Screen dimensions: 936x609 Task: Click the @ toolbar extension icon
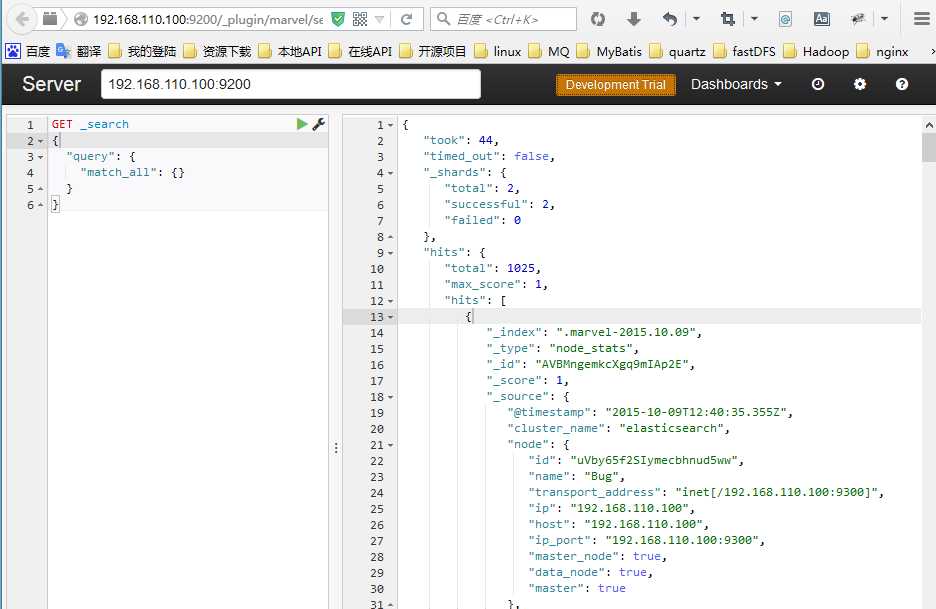pos(785,20)
